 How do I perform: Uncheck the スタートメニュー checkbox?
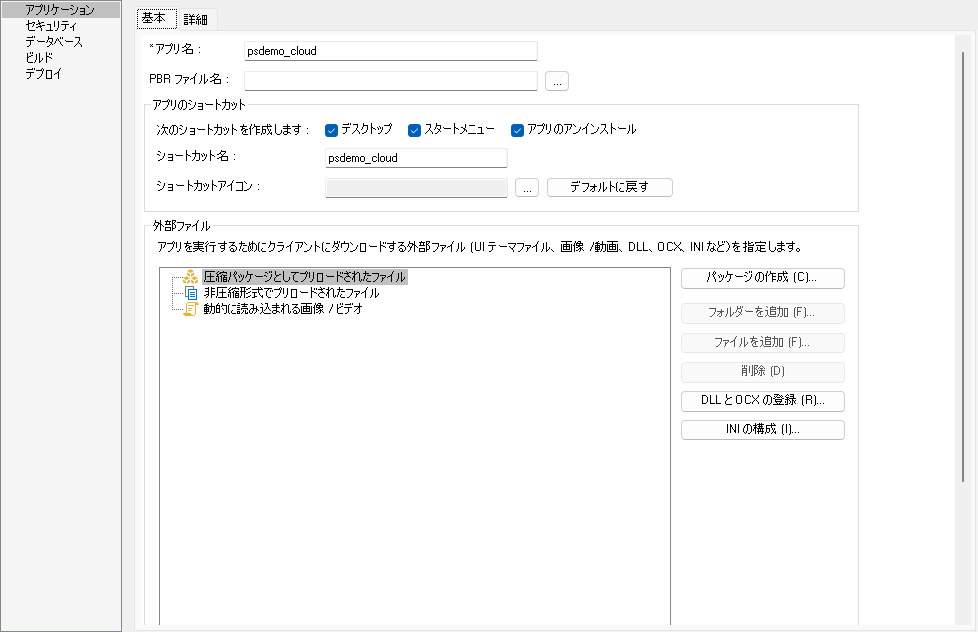415,130
